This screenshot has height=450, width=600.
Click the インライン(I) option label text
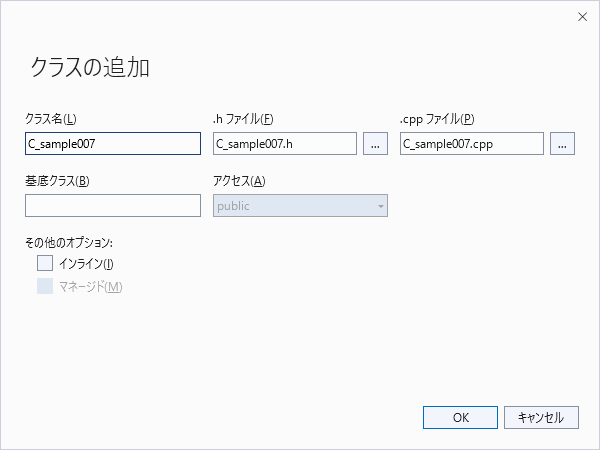point(87,264)
